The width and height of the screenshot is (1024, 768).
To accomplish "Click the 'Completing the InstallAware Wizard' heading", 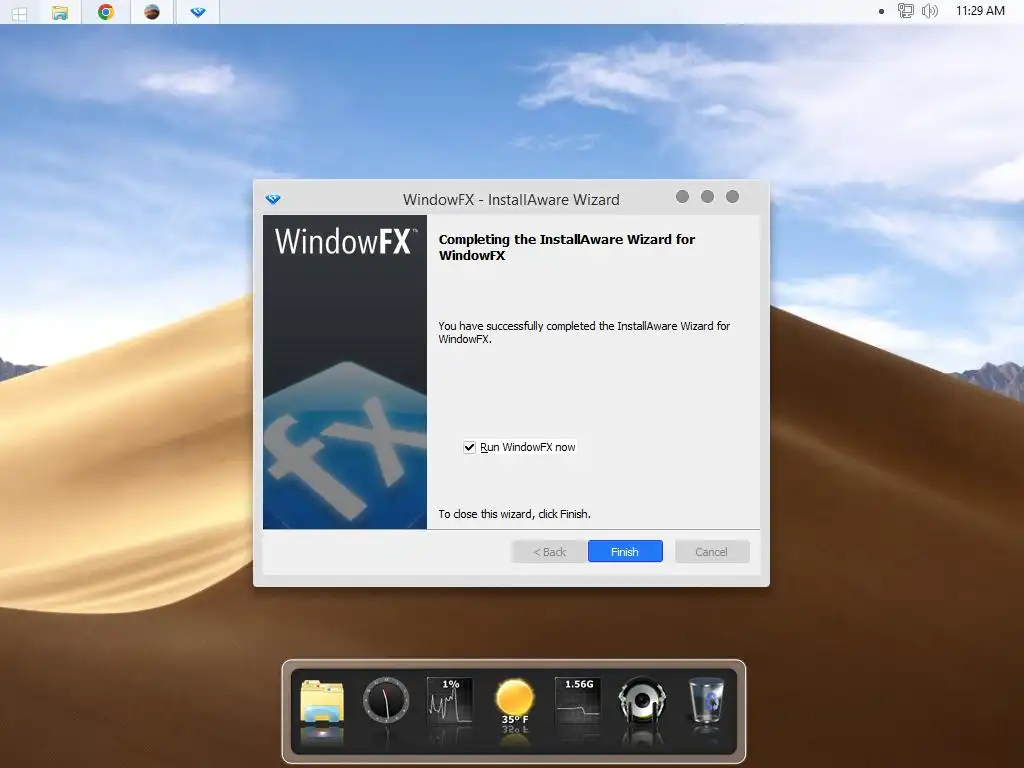I will click(x=567, y=247).
